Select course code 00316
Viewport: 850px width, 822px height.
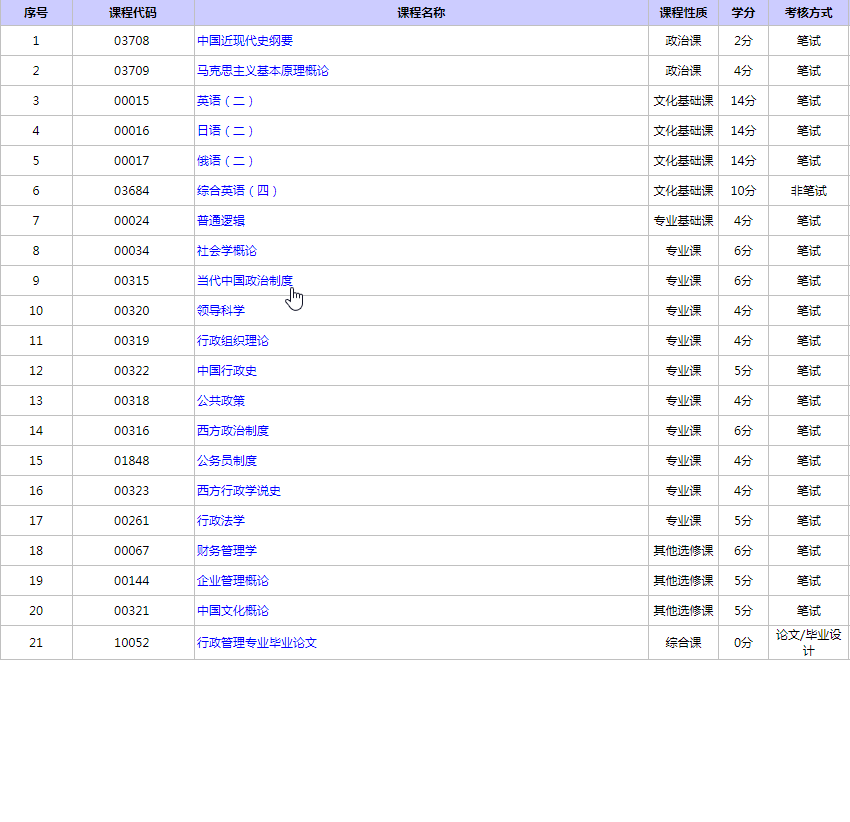point(132,431)
